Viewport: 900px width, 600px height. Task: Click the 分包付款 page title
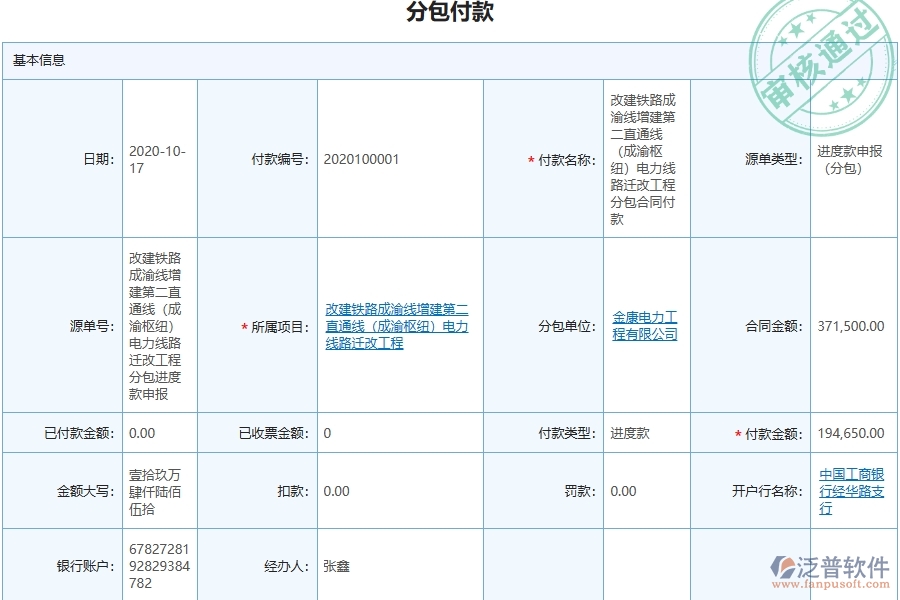point(450,15)
